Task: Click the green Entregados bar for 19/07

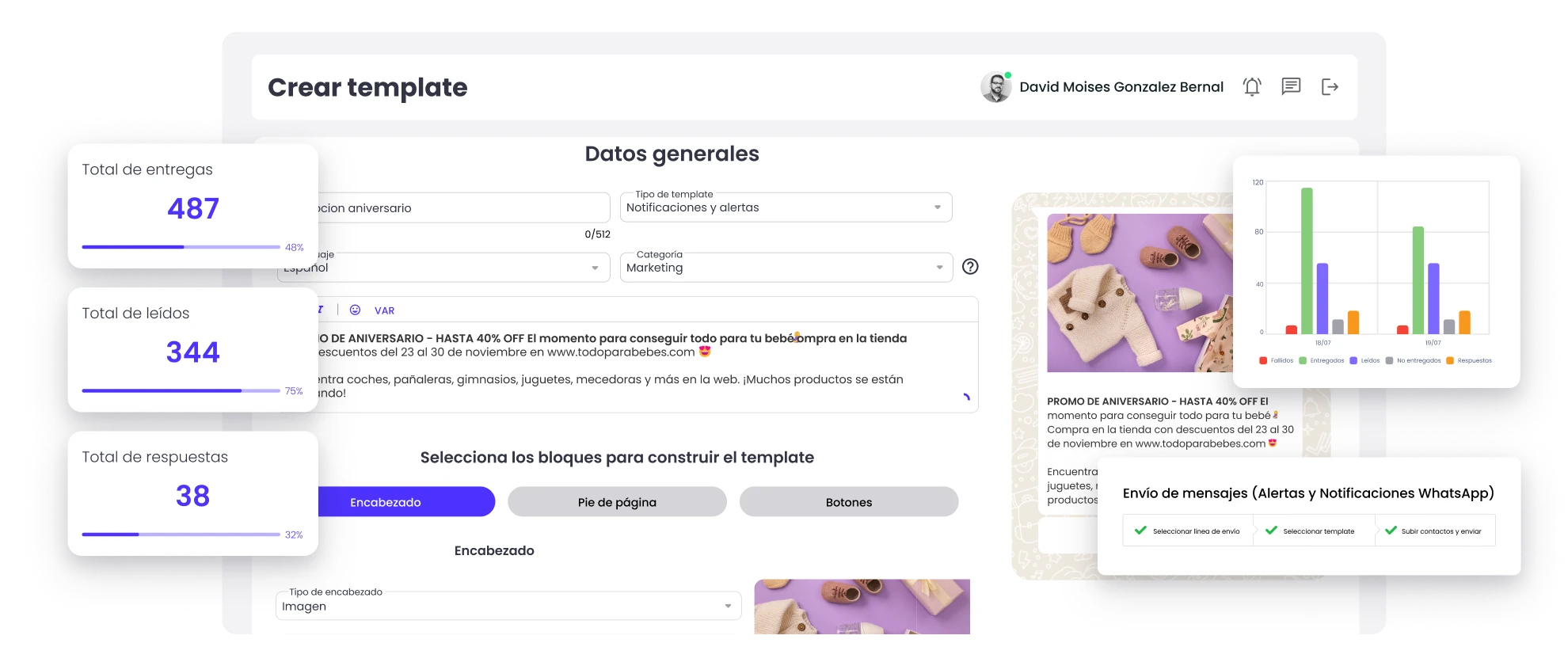Action: coord(1418,280)
